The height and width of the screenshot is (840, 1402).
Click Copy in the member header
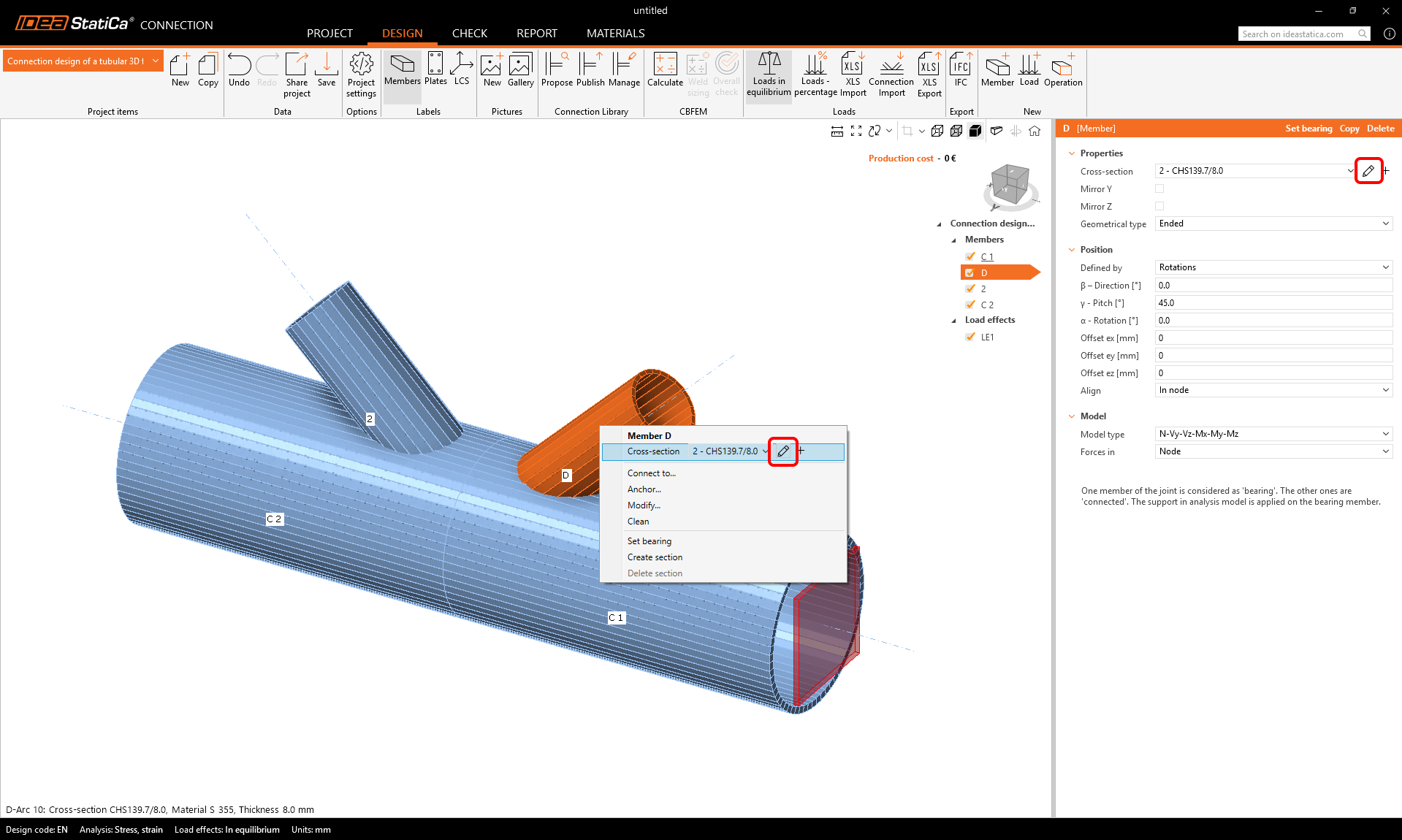tap(1349, 129)
